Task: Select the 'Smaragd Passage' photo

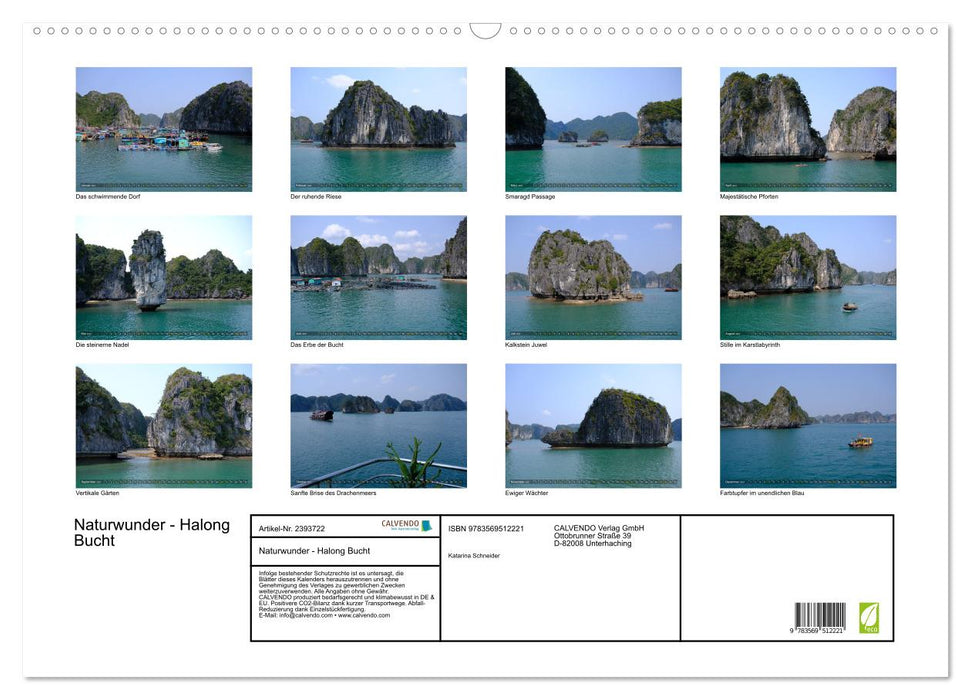Action: (x=593, y=129)
